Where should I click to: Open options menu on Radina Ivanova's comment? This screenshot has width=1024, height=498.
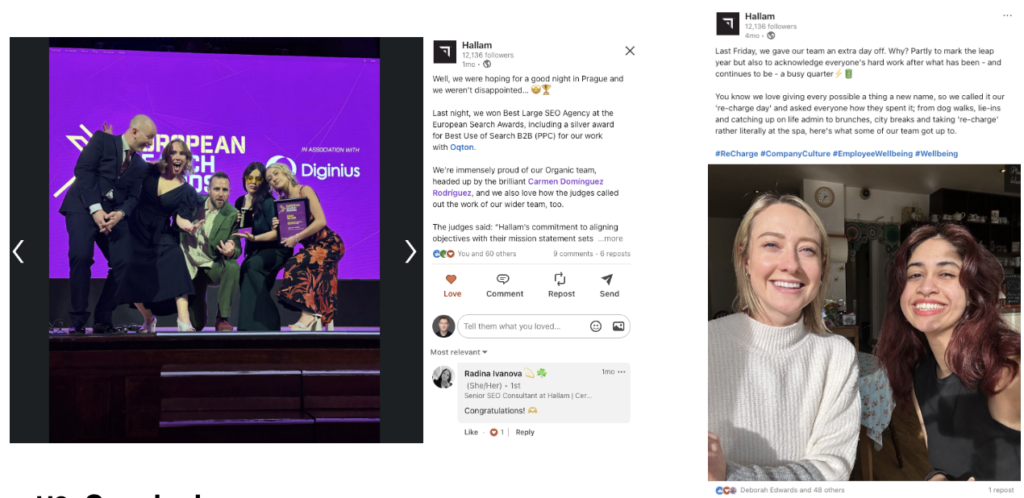click(x=621, y=372)
